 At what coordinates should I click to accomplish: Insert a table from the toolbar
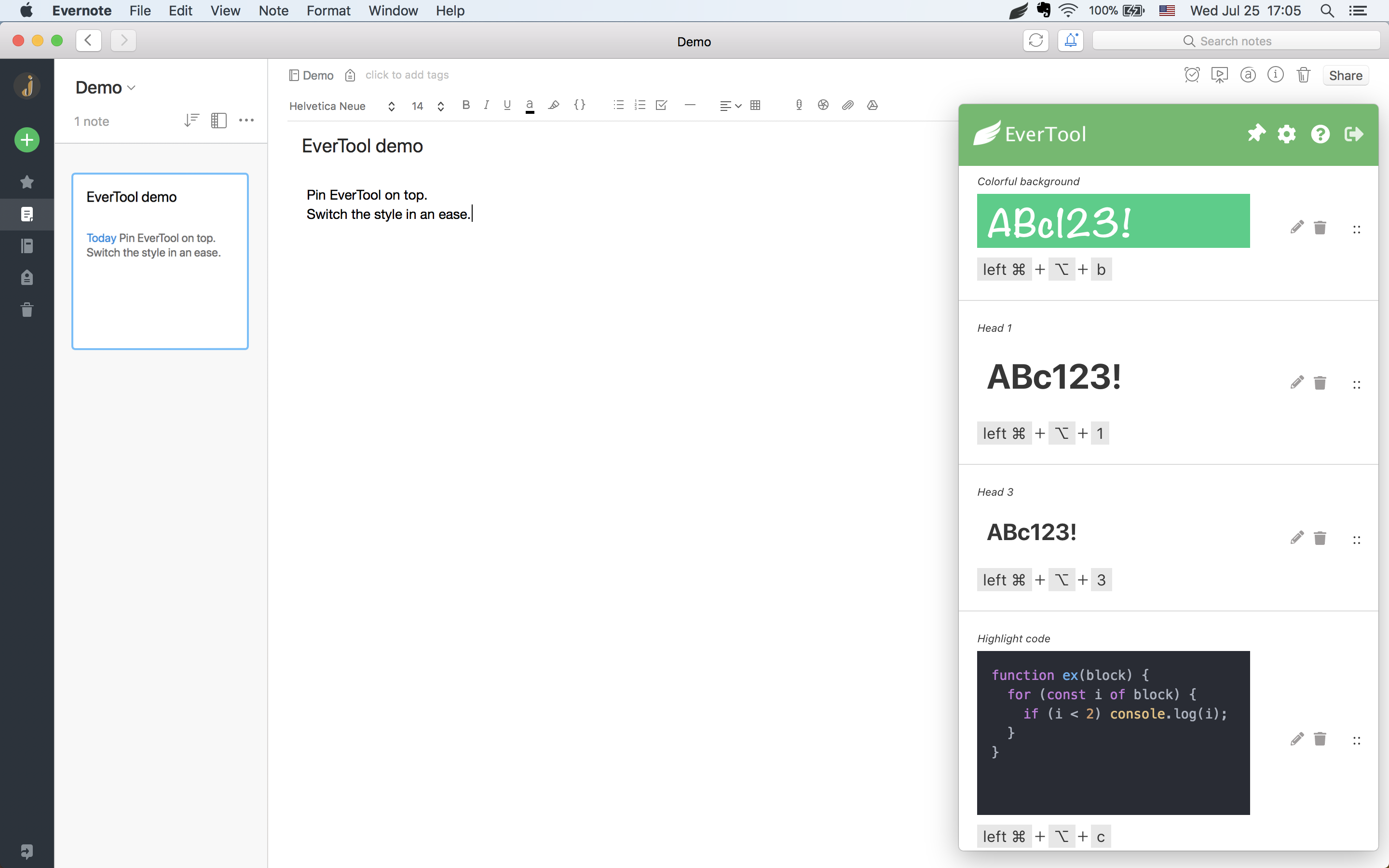tap(755, 105)
